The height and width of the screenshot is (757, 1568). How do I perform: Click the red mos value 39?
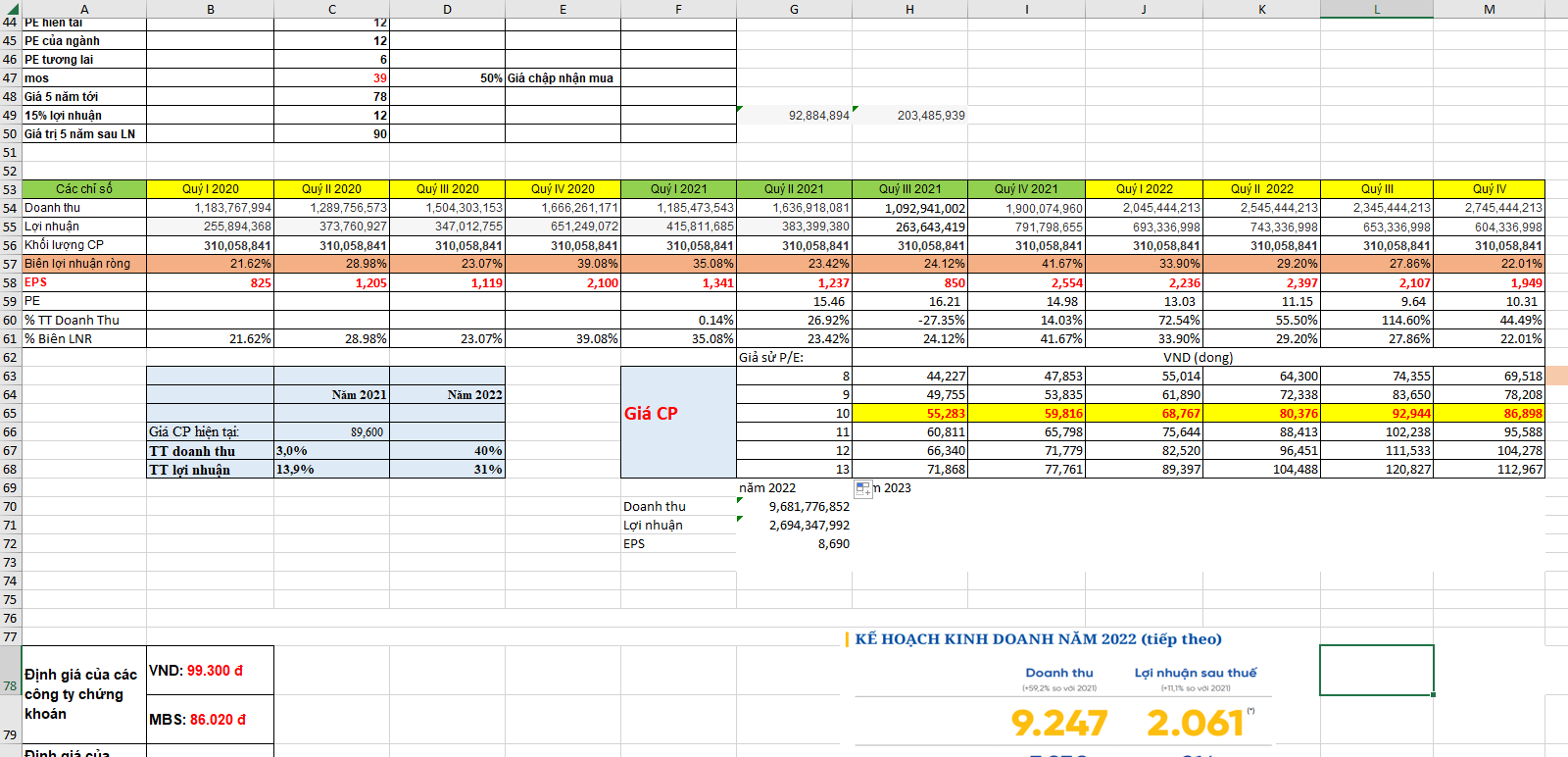pos(331,78)
